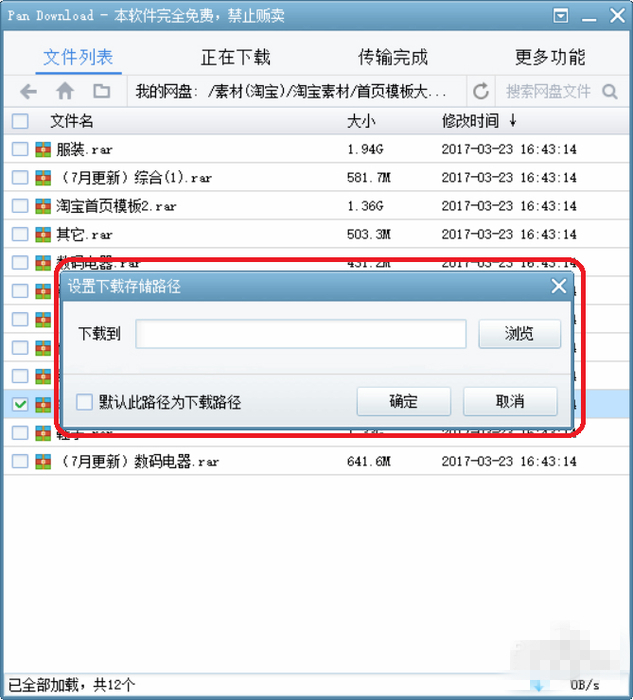The height and width of the screenshot is (700, 633).
Task: Click the 下载到 path input field
Action: [301, 333]
